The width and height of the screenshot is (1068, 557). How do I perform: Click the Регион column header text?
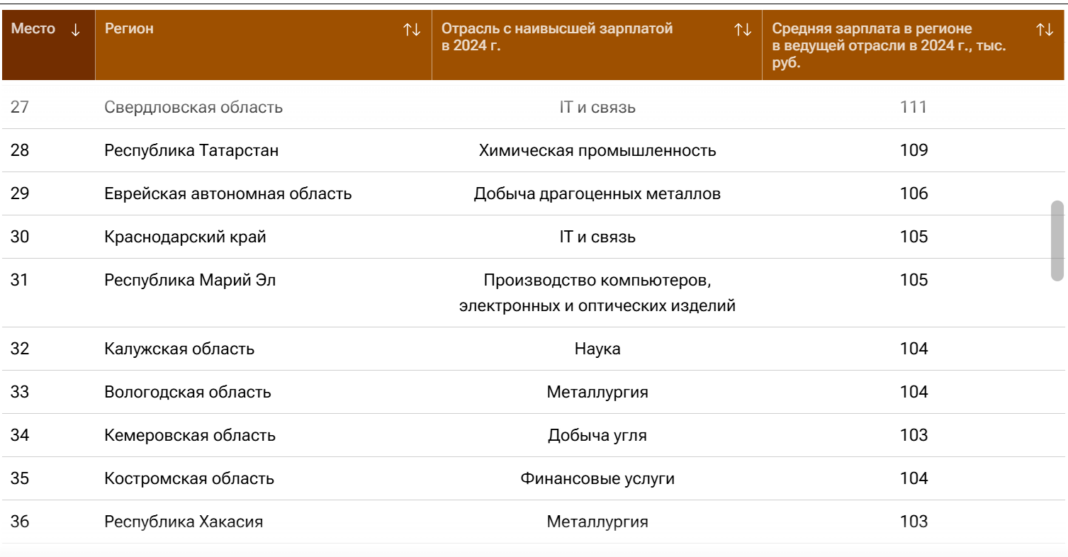click(x=129, y=29)
